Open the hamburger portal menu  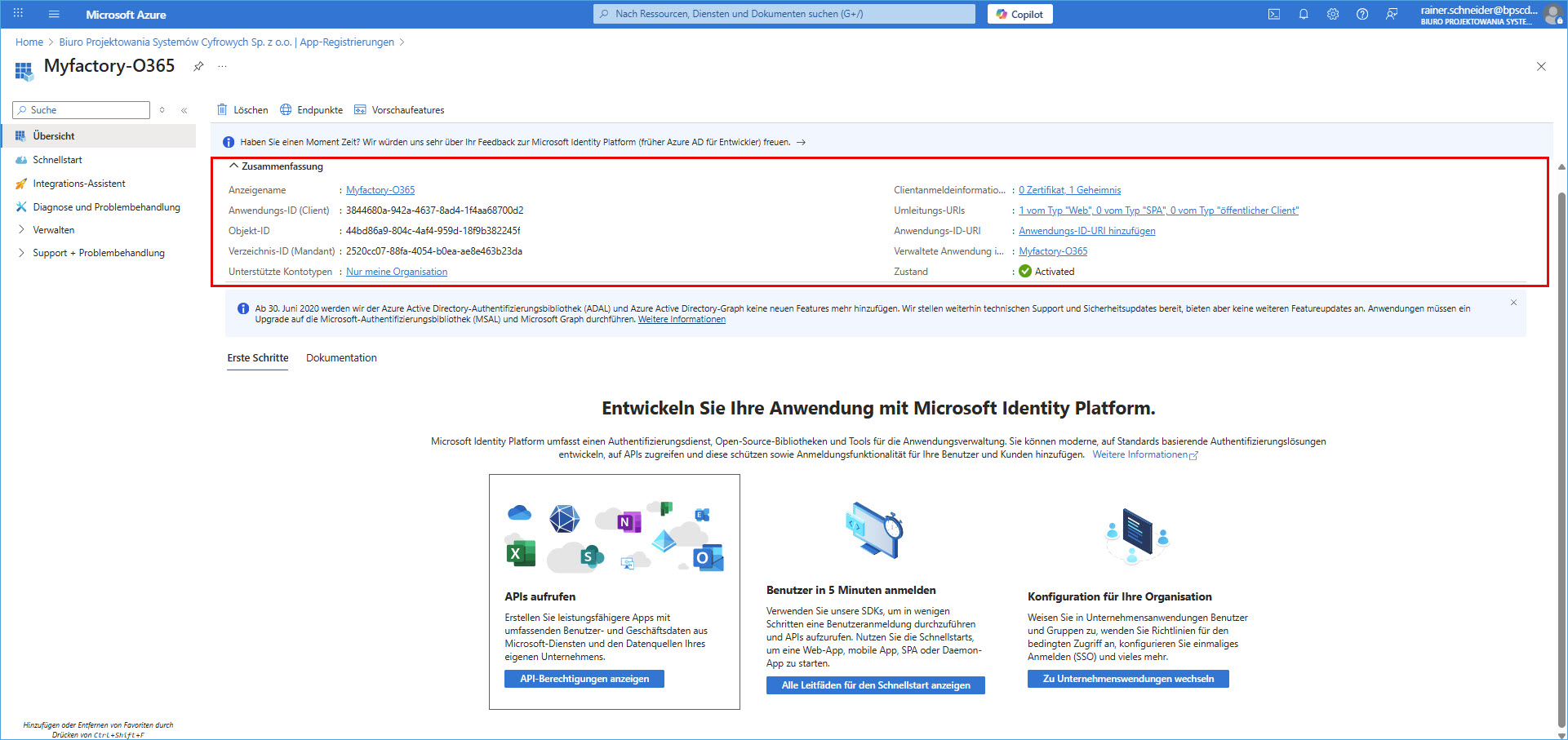[x=54, y=14]
